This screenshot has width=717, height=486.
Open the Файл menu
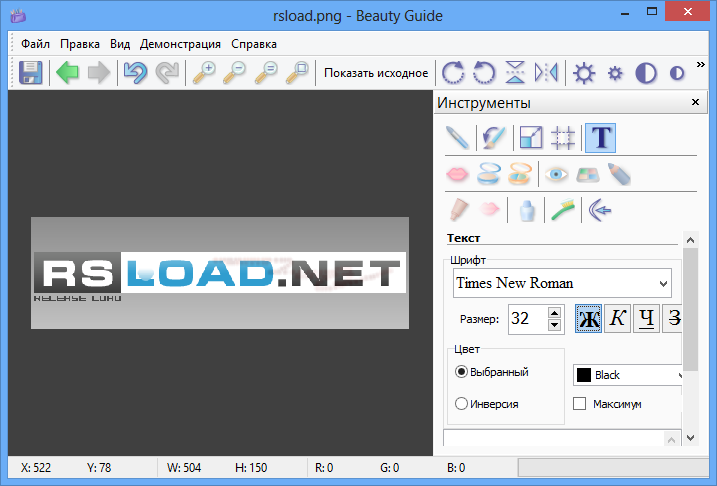pos(35,44)
